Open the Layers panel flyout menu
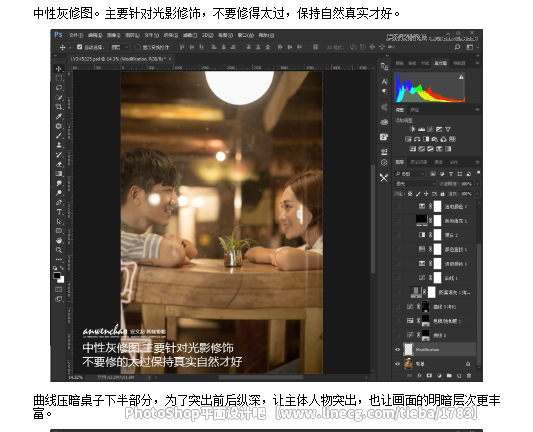This screenshot has height=432, width=533. (x=477, y=162)
